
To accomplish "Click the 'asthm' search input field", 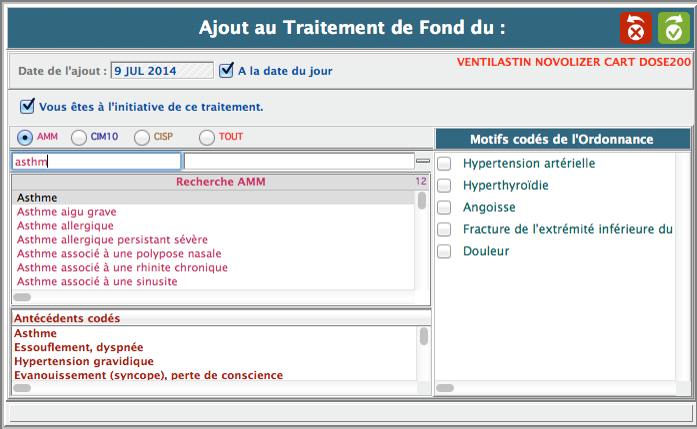I will point(96,161).
